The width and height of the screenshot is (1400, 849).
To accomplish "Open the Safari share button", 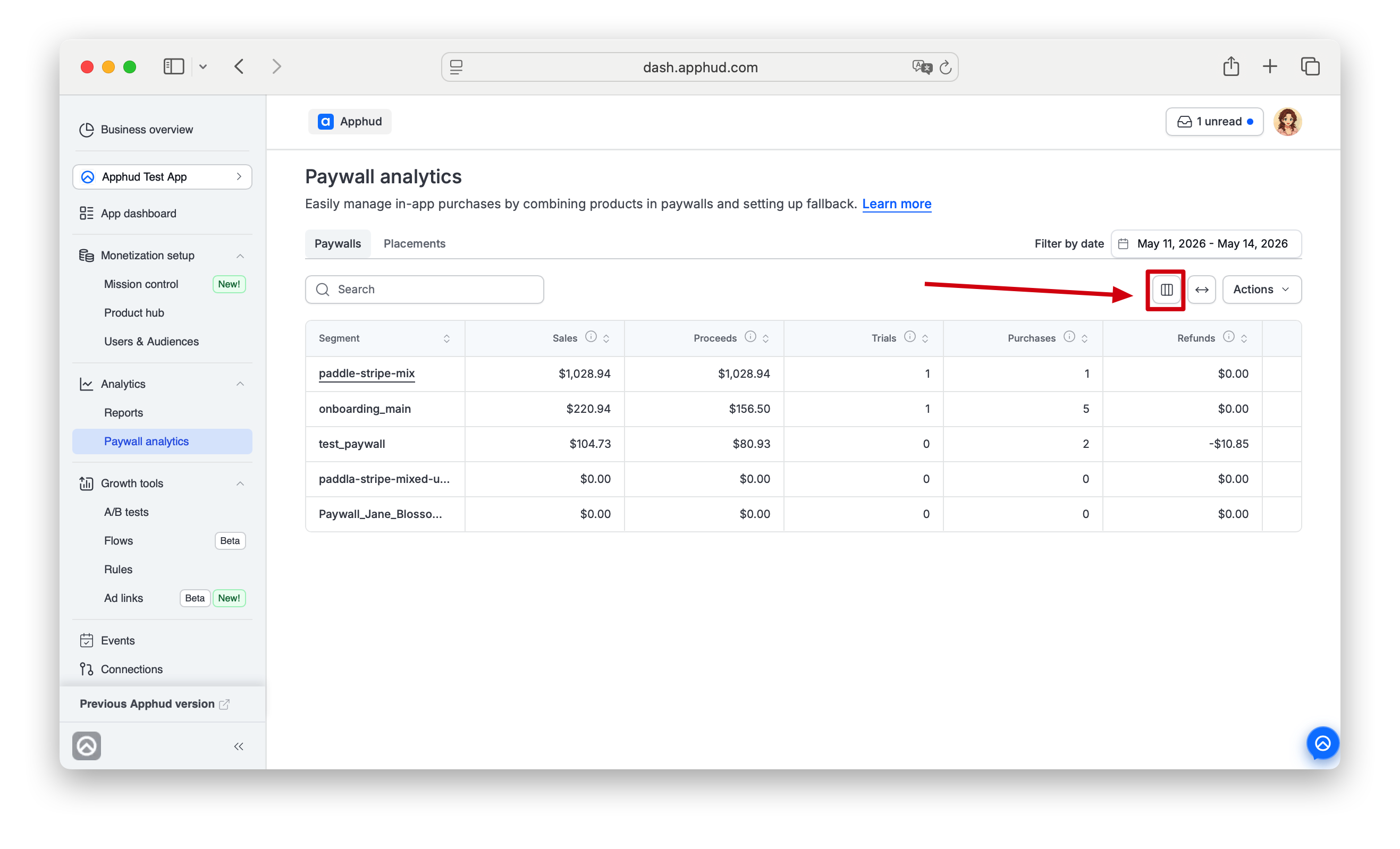I will click(1230, 66).
